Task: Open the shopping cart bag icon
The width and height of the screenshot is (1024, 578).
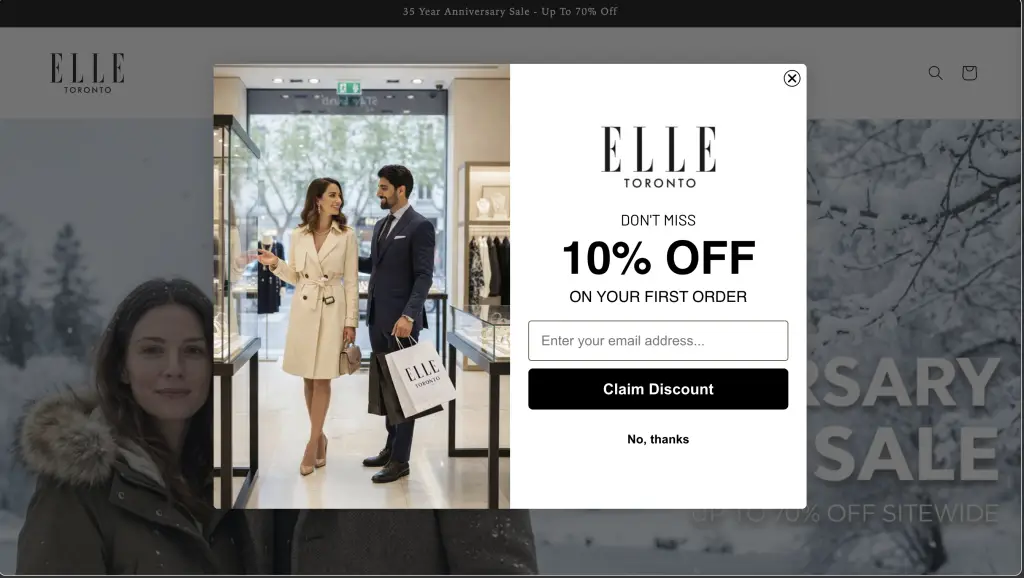Action: pyautogui.click(x=969, y=72)
